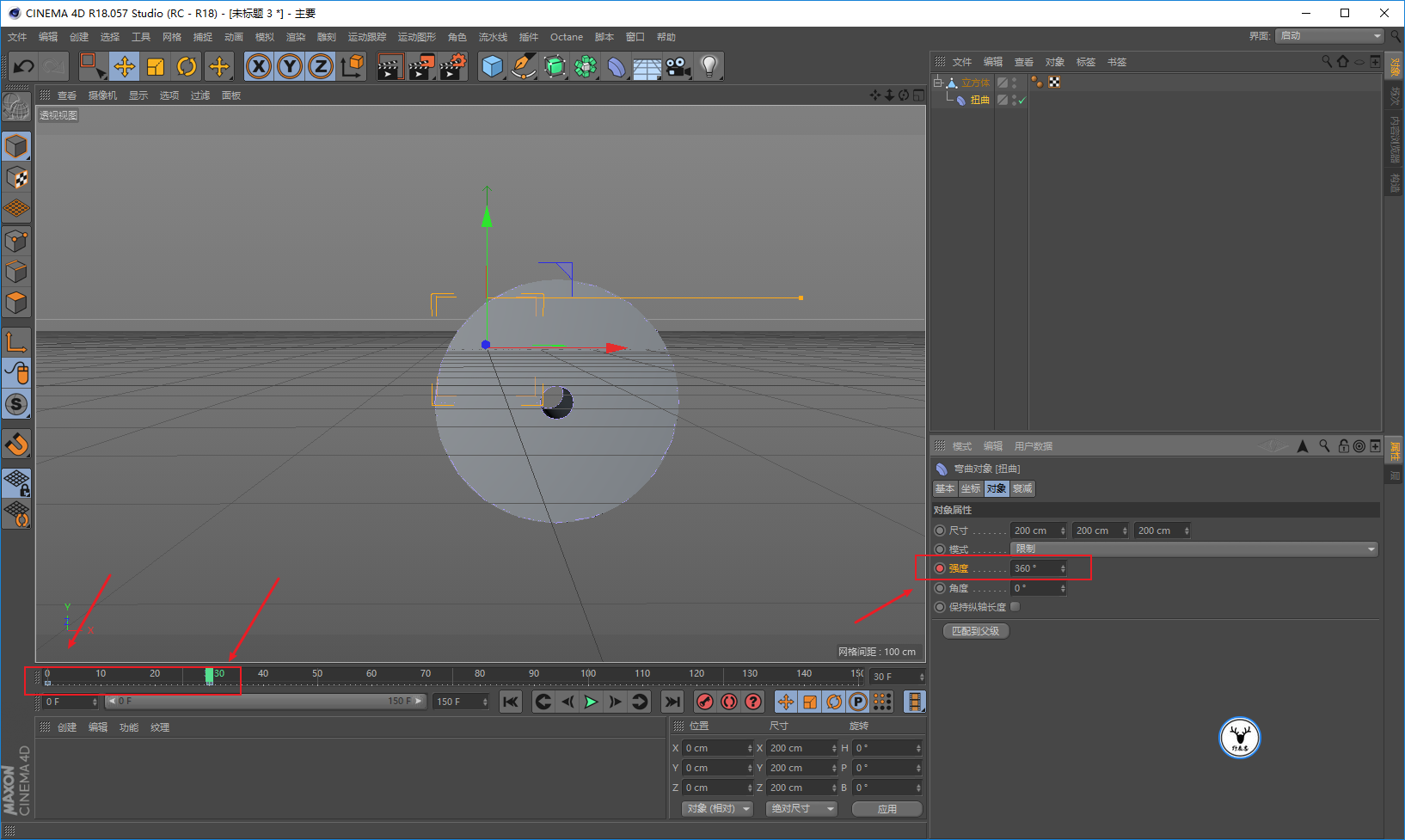Click the autokeying icon
Image resolution: width=1405 pixels, height=840 pixels.
click(x=729, y=702)
